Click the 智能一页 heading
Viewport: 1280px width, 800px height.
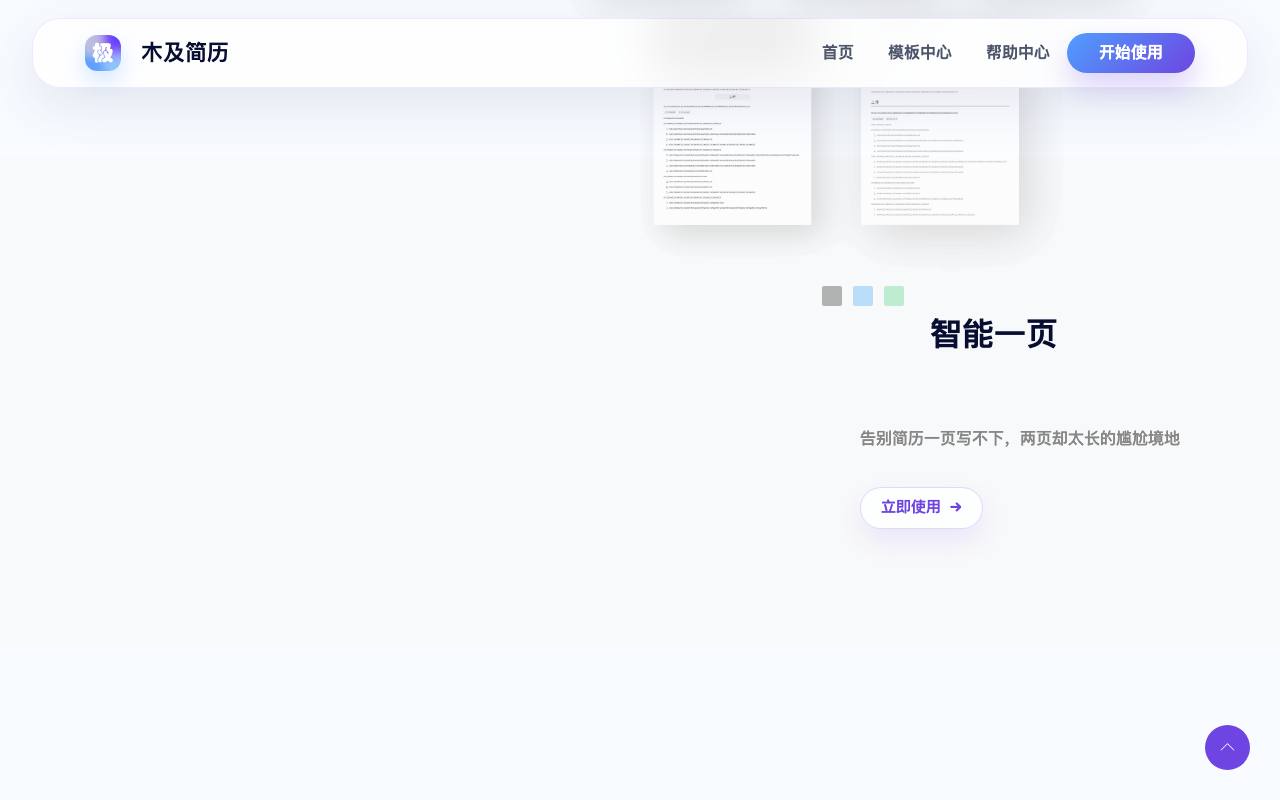[993, 334]
